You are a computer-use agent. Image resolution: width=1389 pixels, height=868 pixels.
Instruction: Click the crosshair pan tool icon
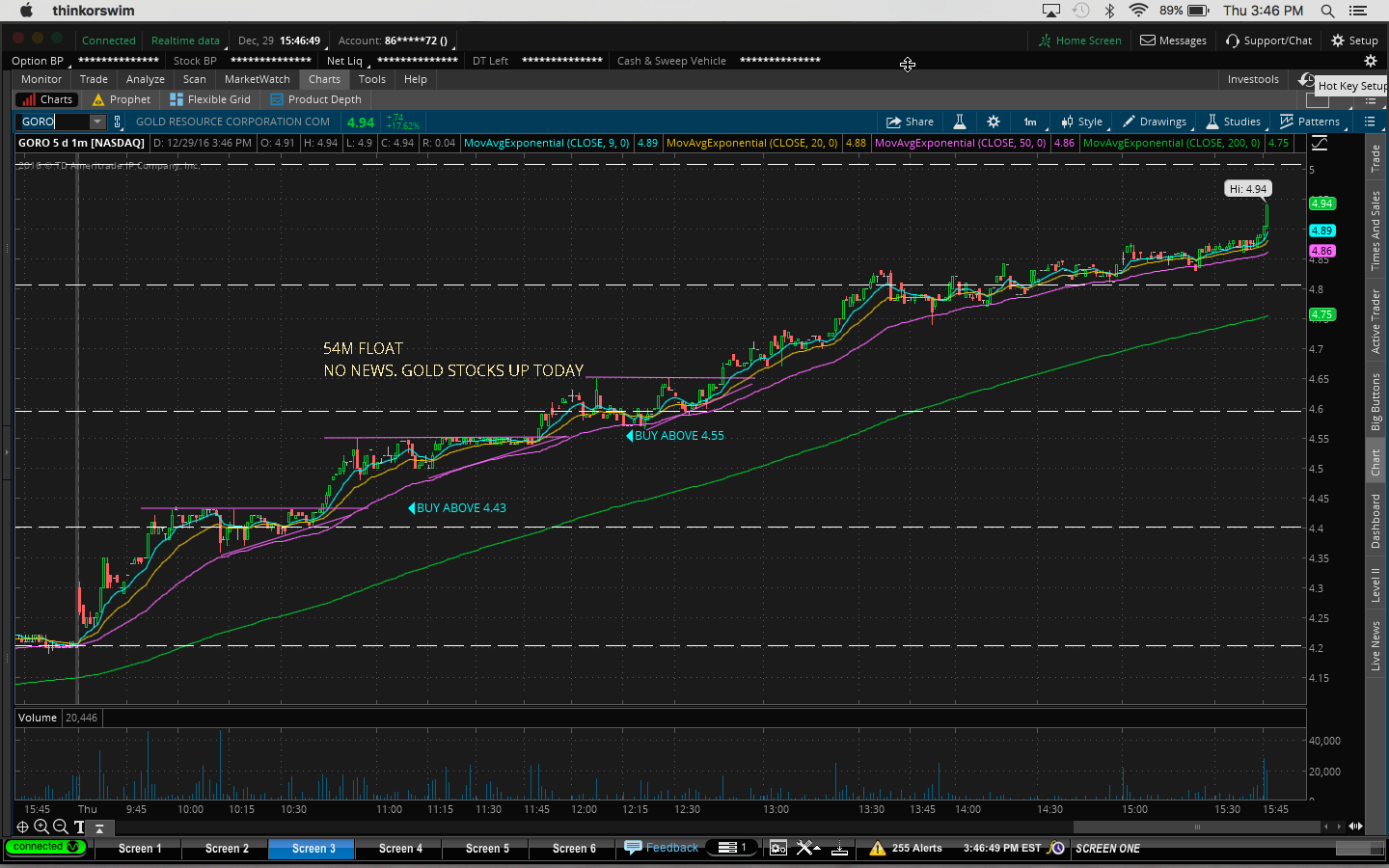22,827
